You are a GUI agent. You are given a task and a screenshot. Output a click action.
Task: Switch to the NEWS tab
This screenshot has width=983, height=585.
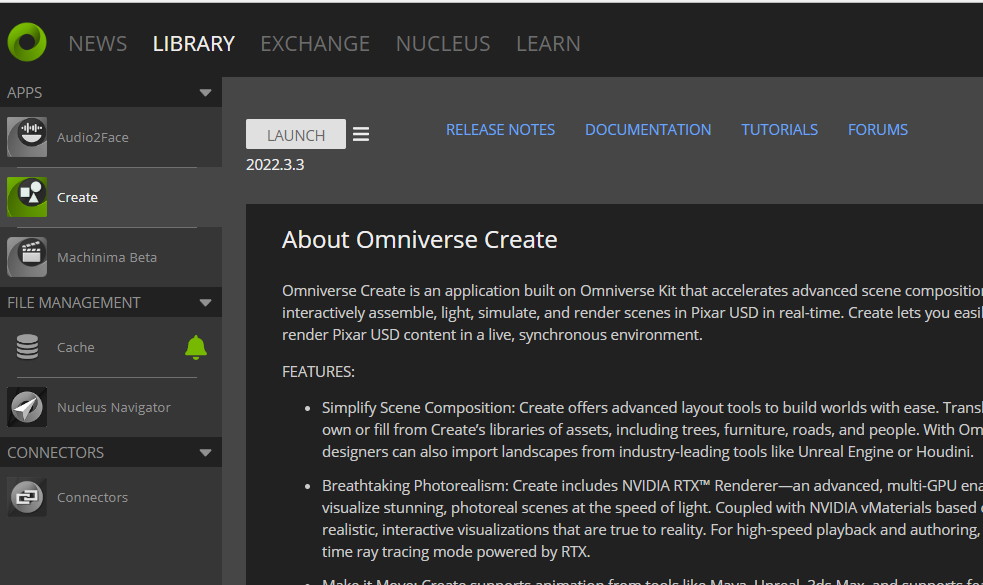pyautogui.click(x=97, y=44)
